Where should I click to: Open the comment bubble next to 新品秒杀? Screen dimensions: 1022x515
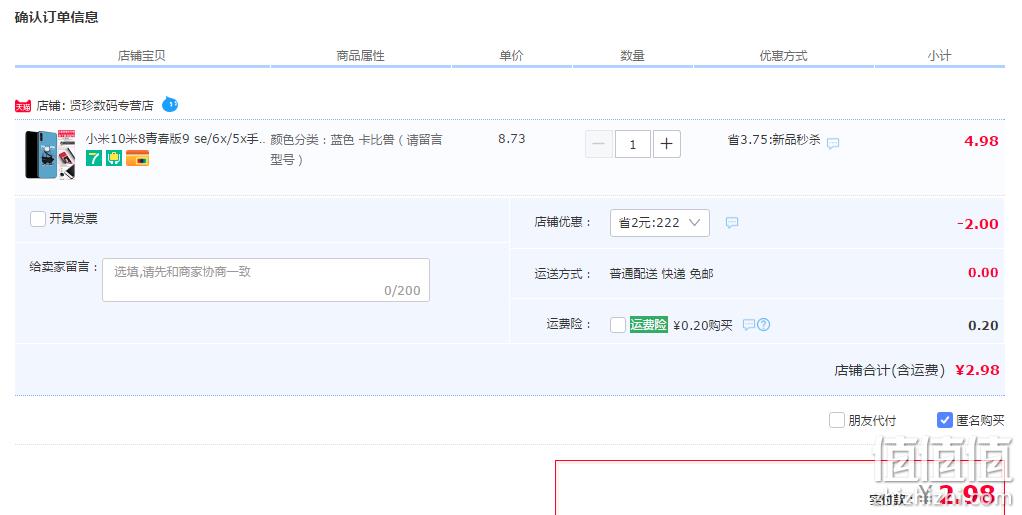[x=833, y=143]
